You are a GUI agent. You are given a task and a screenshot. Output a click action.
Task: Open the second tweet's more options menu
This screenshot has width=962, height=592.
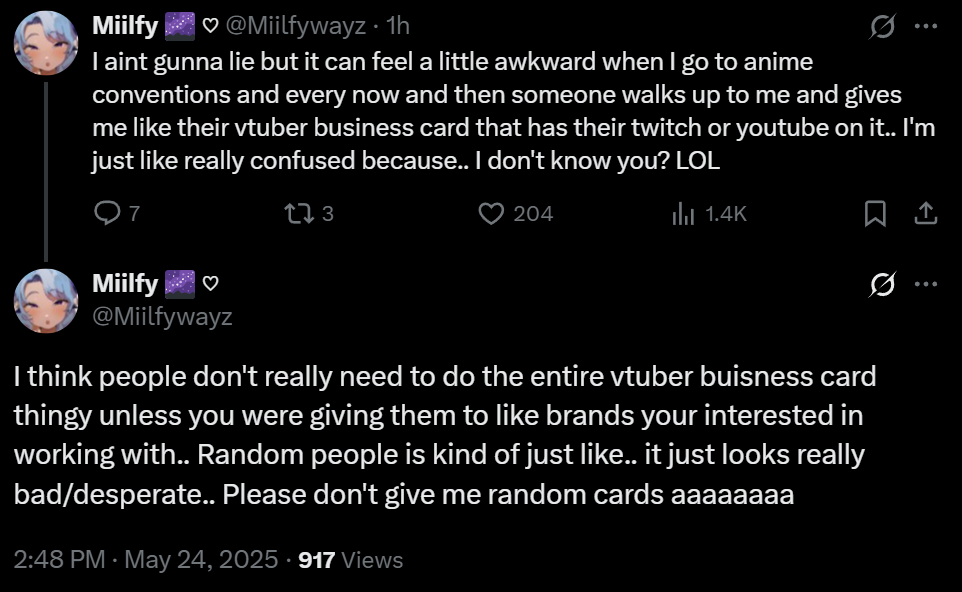coord(925,286)
